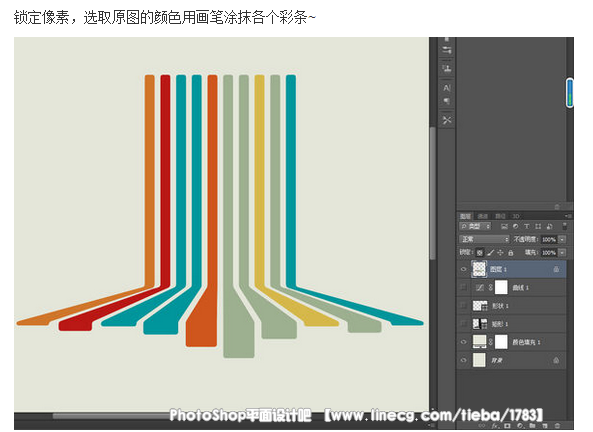Filter layers by adjustment layer icon
593x432 pixels.
(515, 227)
